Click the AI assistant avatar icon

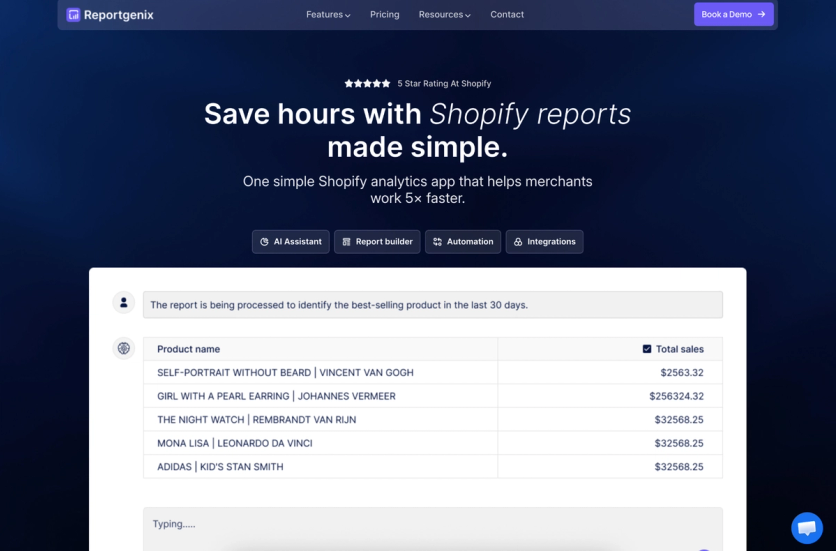tap(124, 348)
